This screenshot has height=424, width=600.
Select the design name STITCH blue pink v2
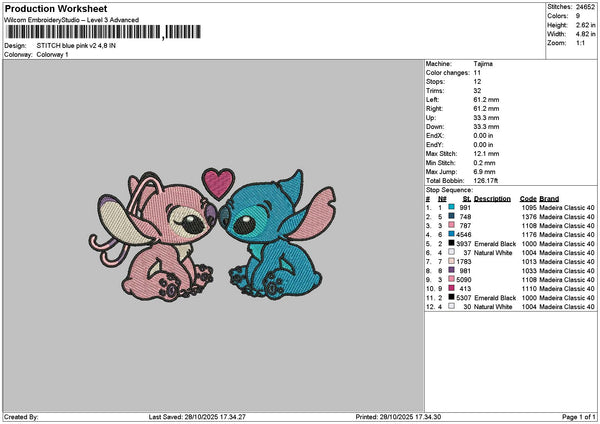click(76, 46)
